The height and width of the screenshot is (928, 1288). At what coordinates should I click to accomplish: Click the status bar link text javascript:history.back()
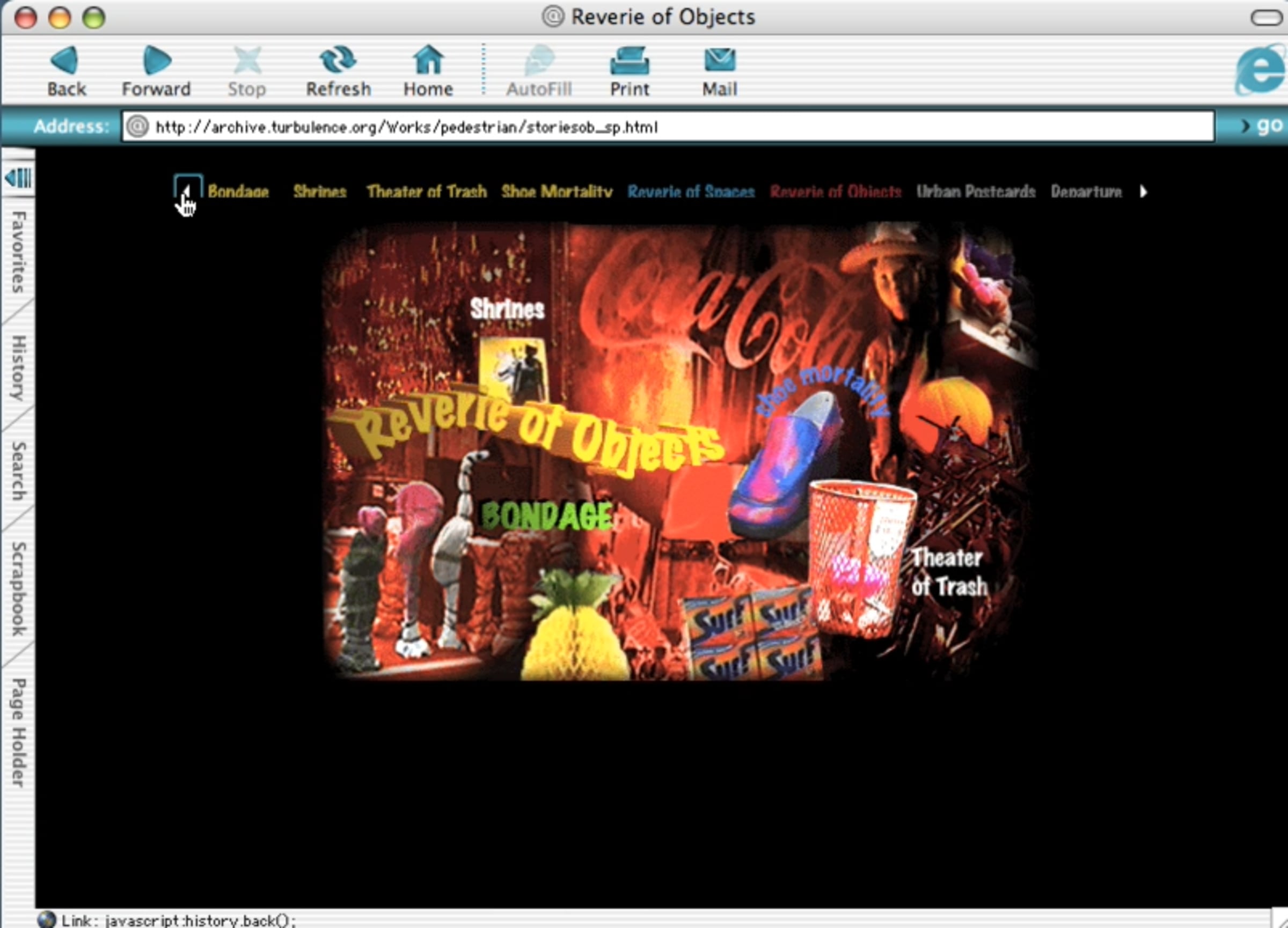(201, 920)
